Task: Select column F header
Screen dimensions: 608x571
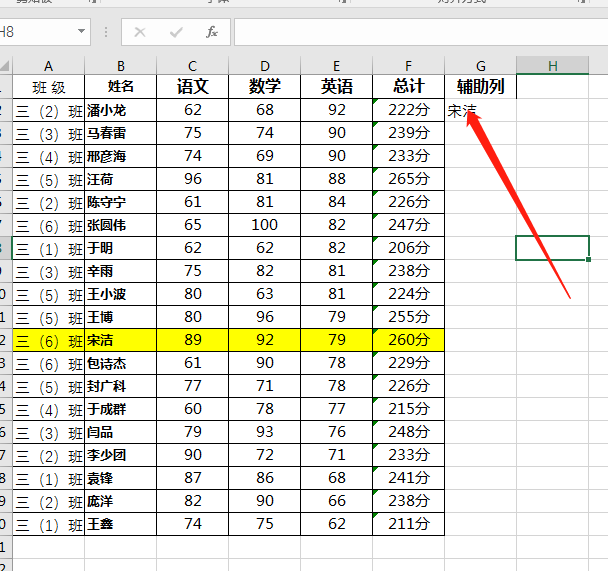Action: pyautogui.click(x=408, y=66)
